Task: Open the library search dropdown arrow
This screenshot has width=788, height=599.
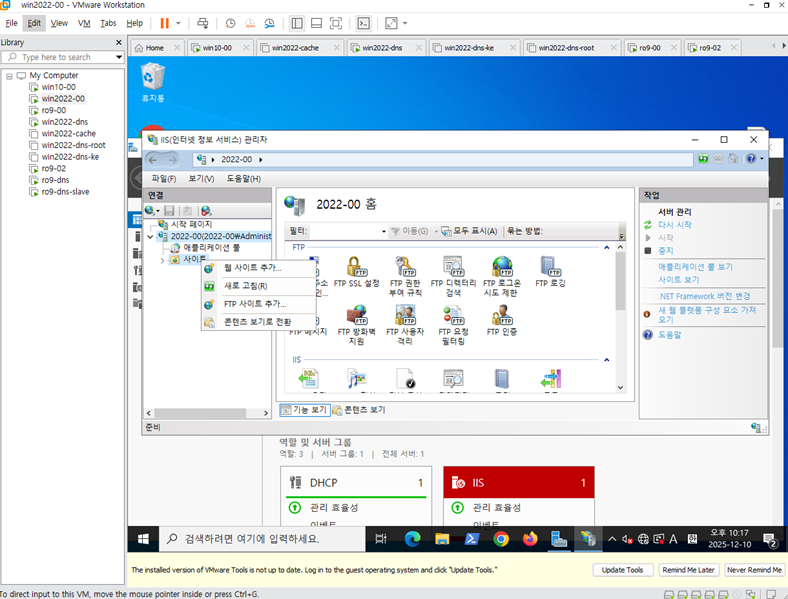Action: tap(119, 57)
